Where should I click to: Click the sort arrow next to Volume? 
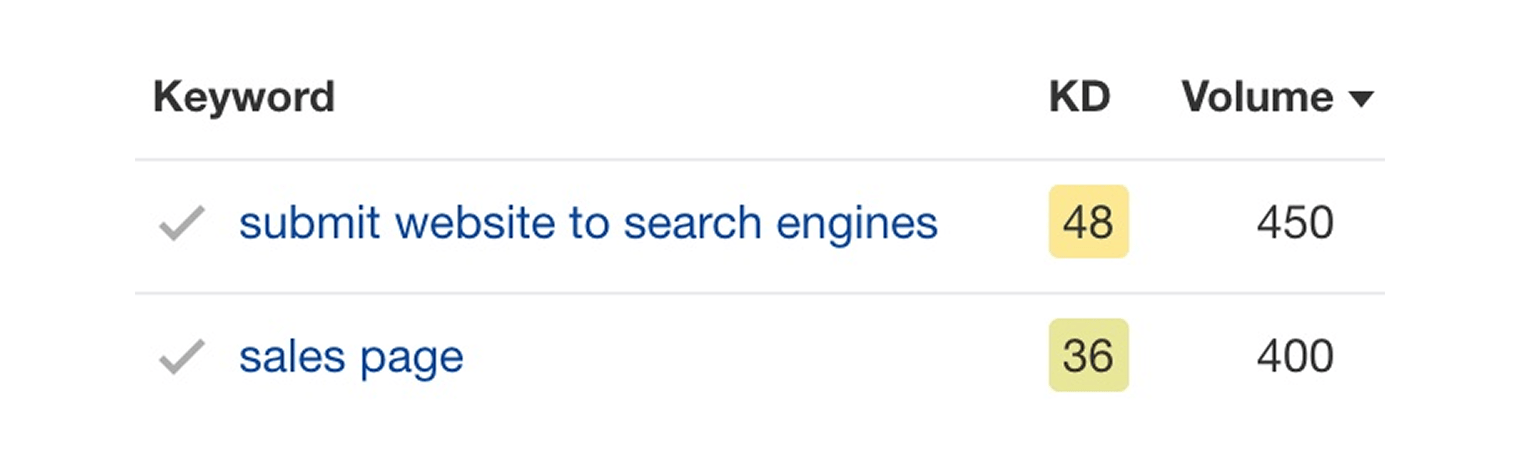tap(1361, 99)
